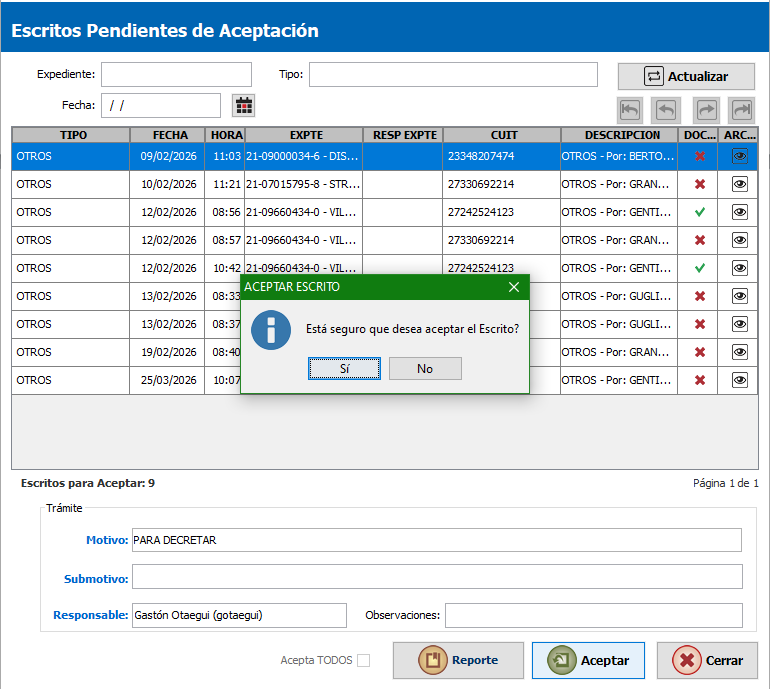Image resolution: width=770 pixels, height=689 pixels.
Task: Click the Observaciones field
Action: coord(594,615)
